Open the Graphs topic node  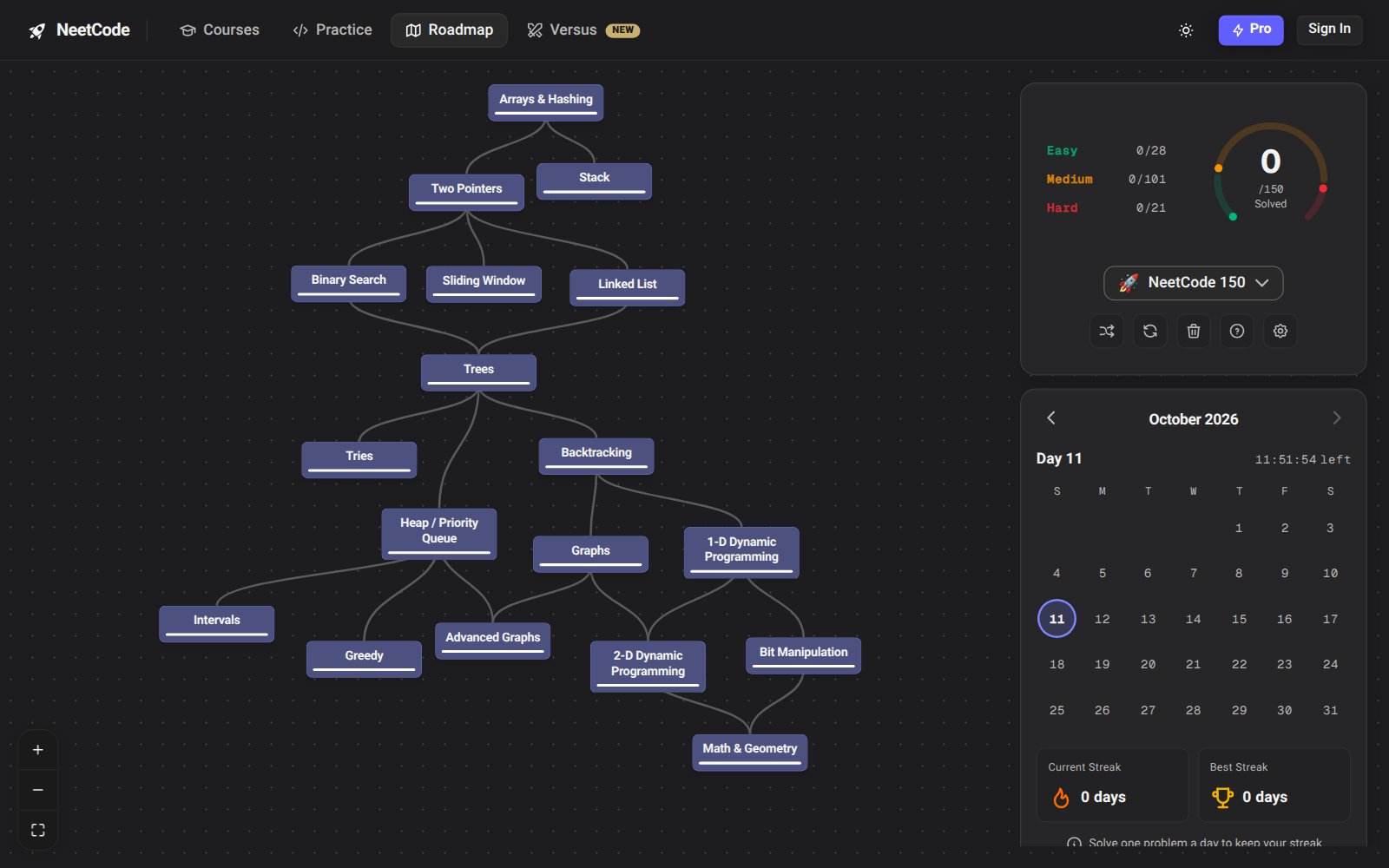(x=591, y=554)
